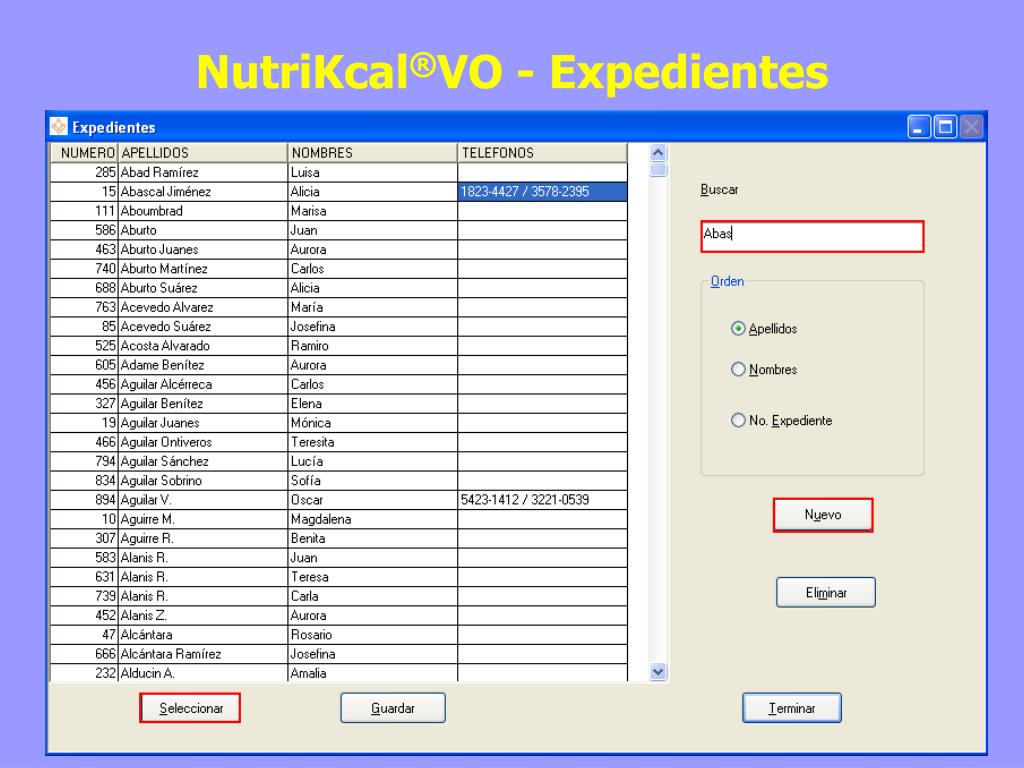Click the Alducin A. surname cell

point(203,673)
